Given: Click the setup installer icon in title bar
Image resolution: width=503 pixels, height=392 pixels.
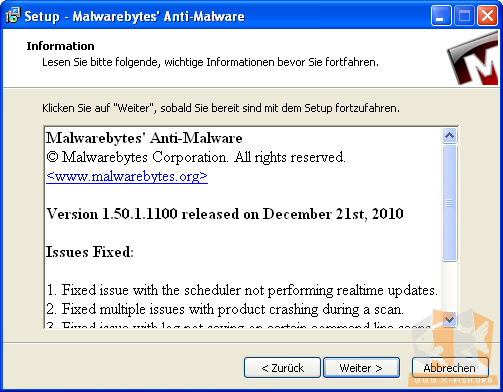Looking at the screenshot, I should pos(13,16).
